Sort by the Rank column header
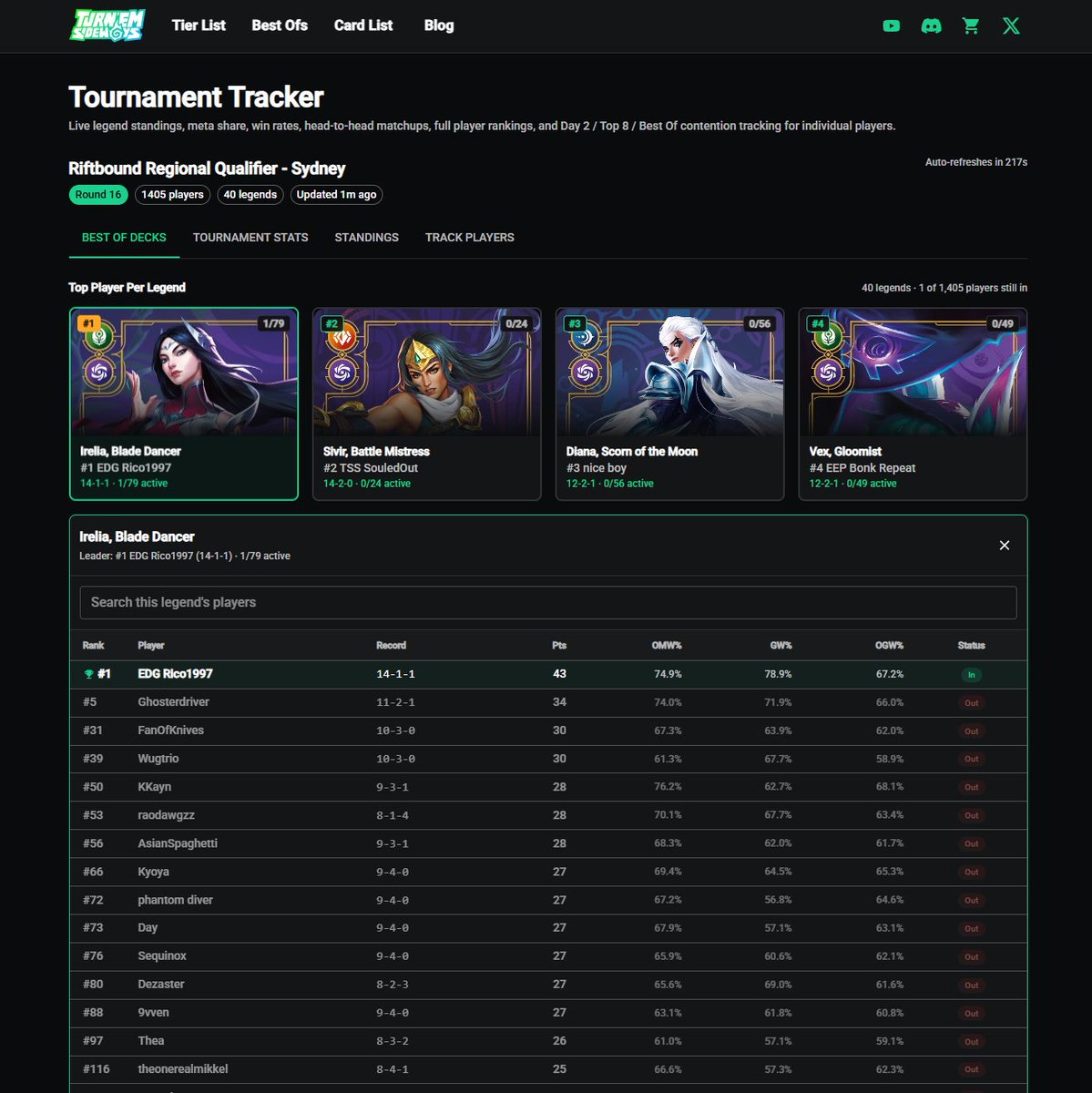 (x=93, y=645)
